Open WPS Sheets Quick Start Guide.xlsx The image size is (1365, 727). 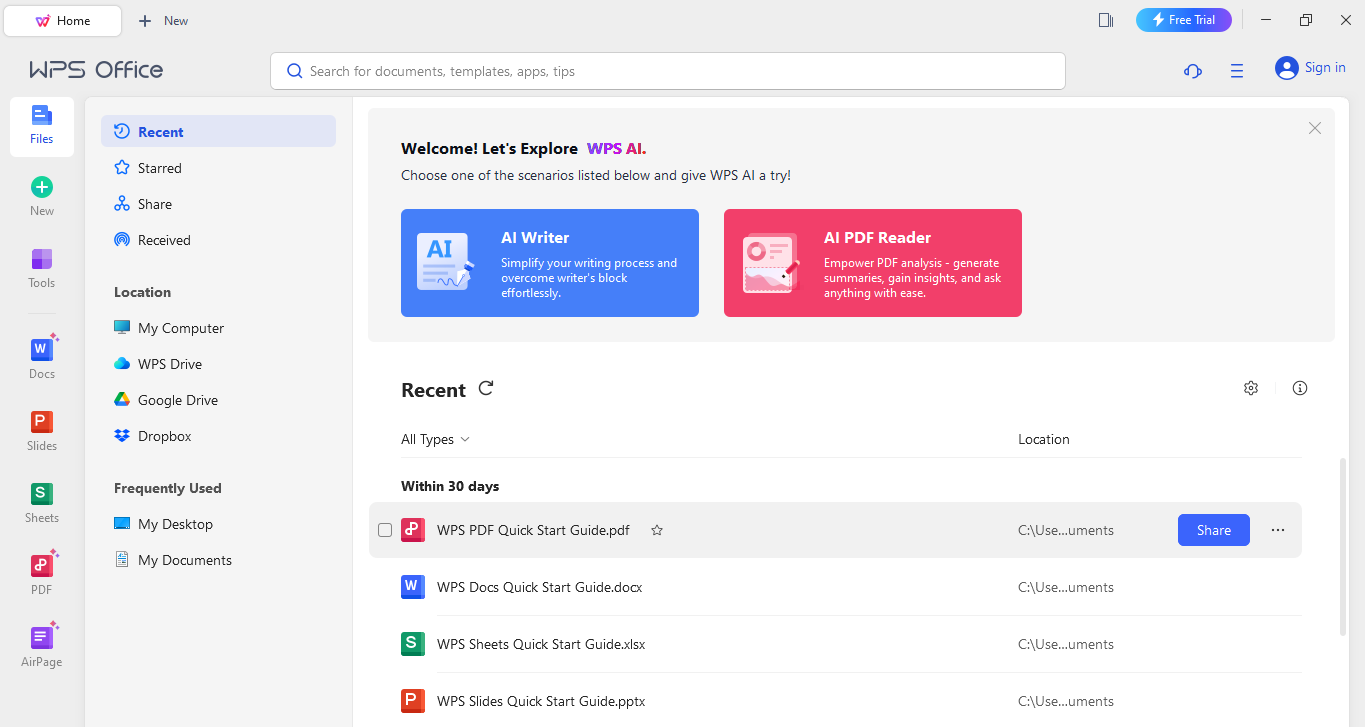point(541,644)
